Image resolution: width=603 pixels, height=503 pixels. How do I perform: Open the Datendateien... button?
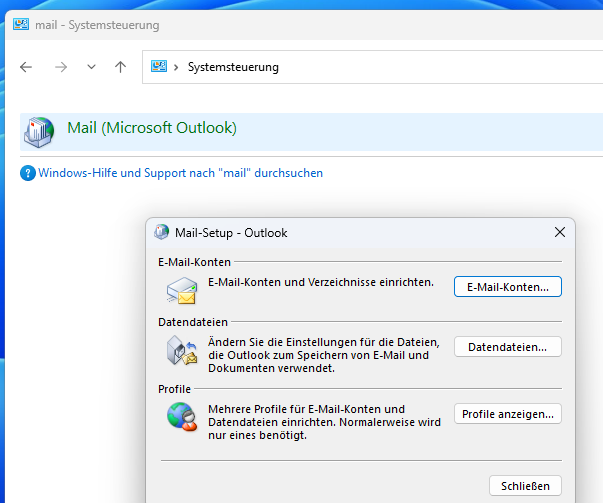508,347
